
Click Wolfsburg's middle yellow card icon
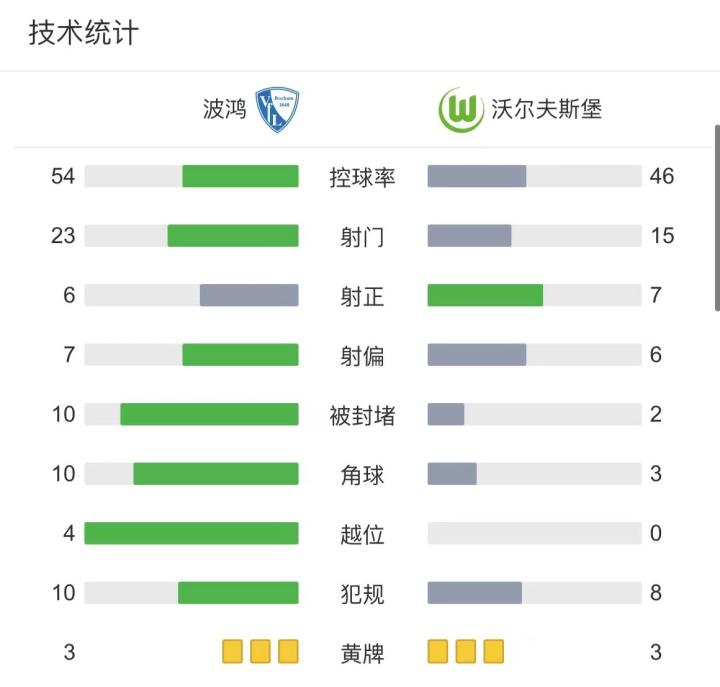(466, 653)
